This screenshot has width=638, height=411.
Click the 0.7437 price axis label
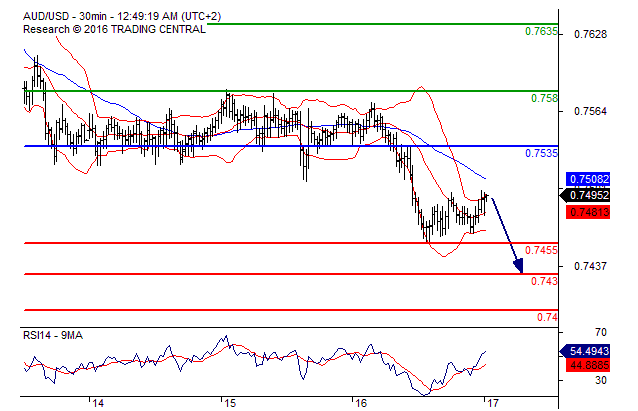pyautogui.click(x=590, y=266)
